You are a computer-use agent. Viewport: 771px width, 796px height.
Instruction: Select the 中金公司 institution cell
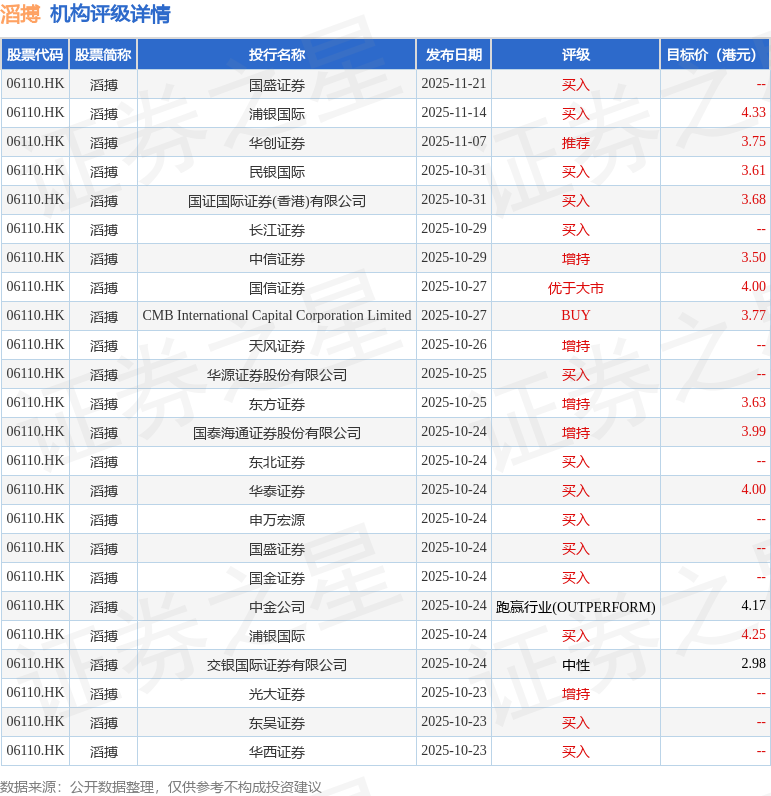click(x=277, y=607)
